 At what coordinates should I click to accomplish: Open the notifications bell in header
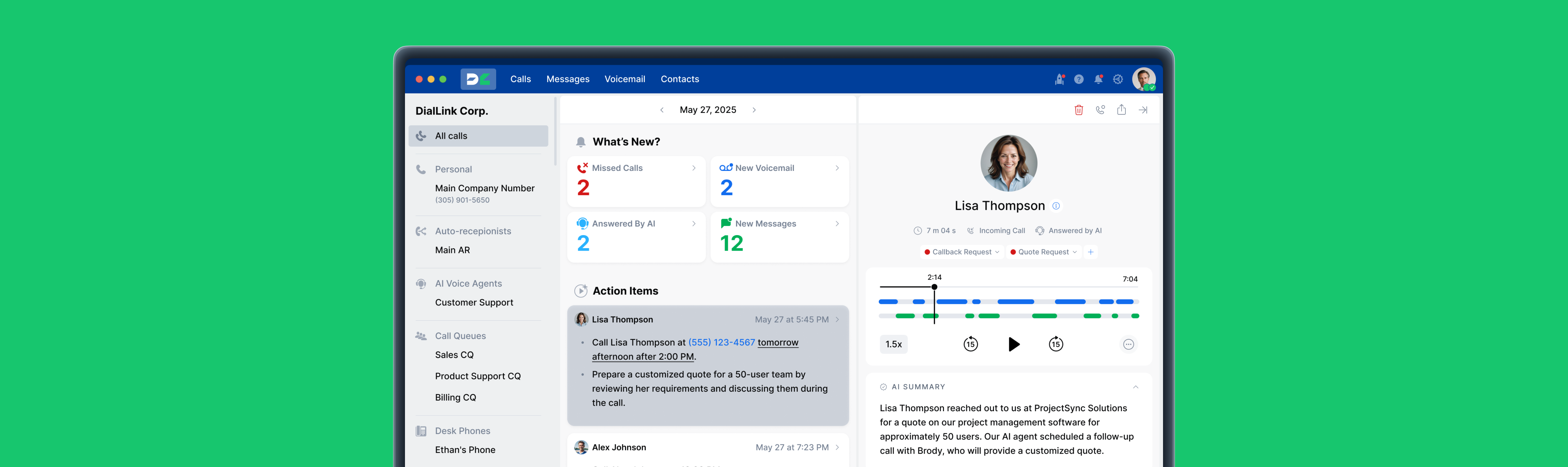(1098, 79)
